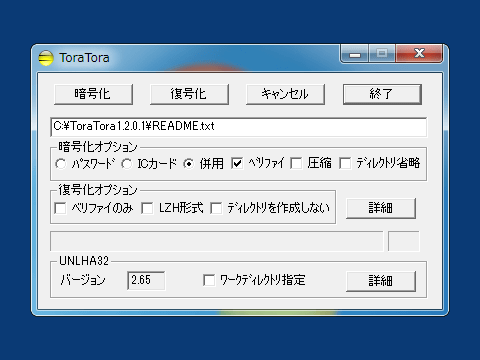Check the LZH形式 checkbox
Image resolution: width=480 pixels, height=360 pixels.
[x=147, y=208]
